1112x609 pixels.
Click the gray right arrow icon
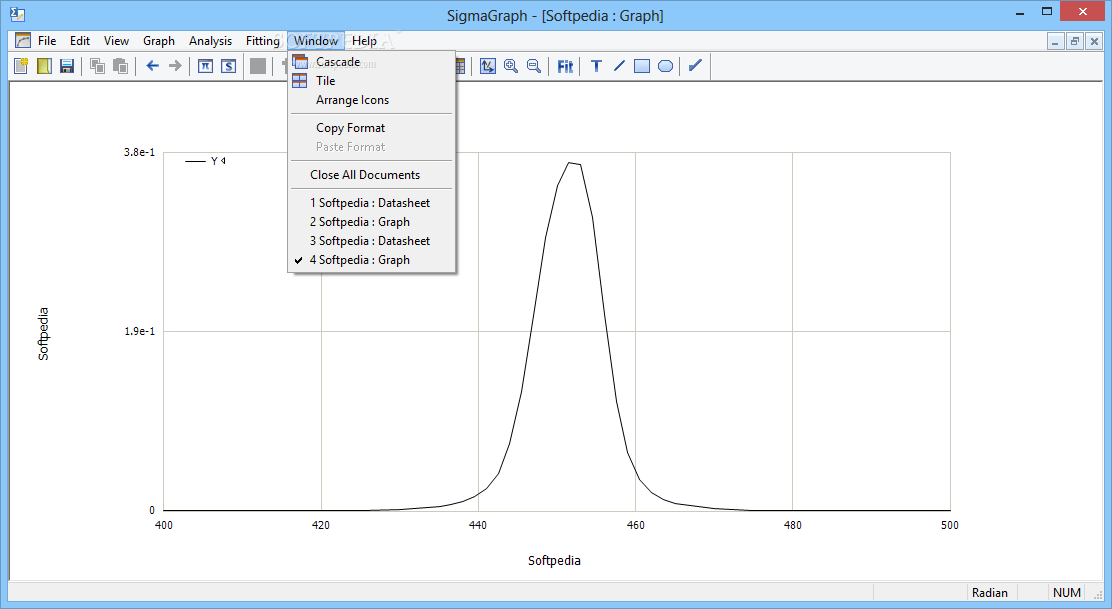click(x=175, y=66)
